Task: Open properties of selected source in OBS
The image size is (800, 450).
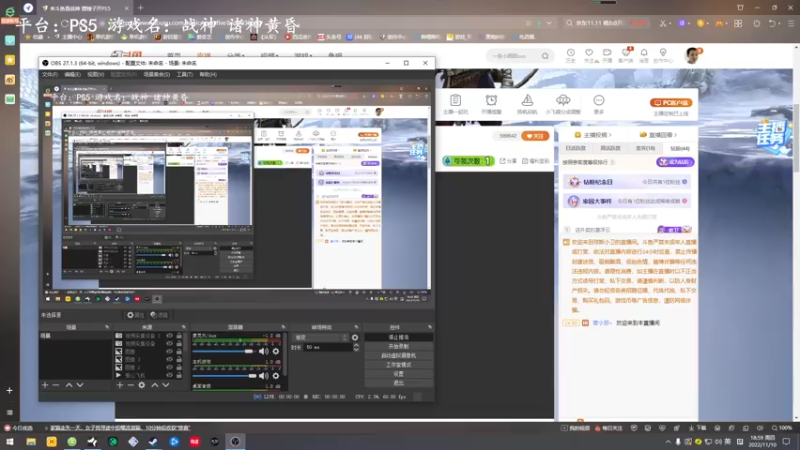Action: [136, 315]
